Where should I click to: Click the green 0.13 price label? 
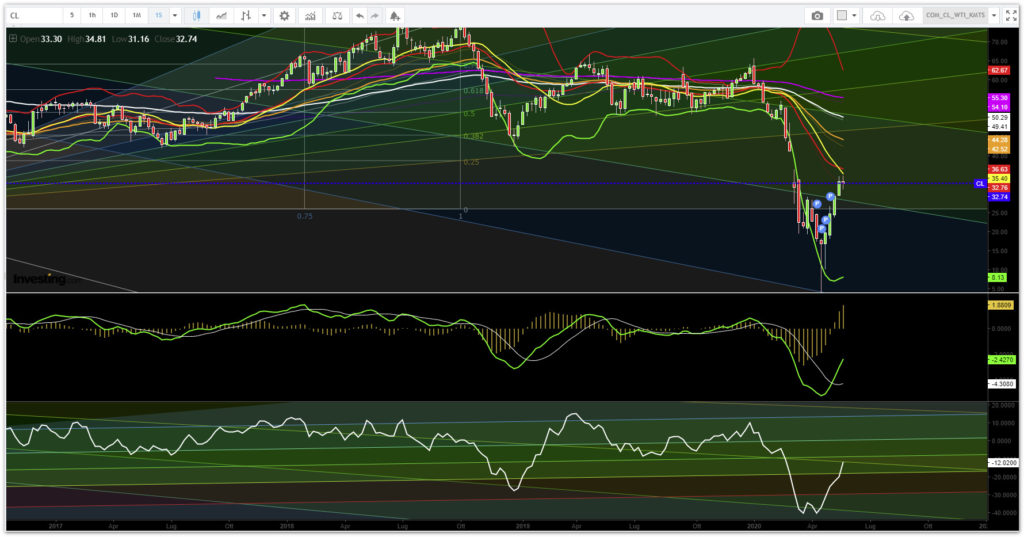[x=997, y=278]
